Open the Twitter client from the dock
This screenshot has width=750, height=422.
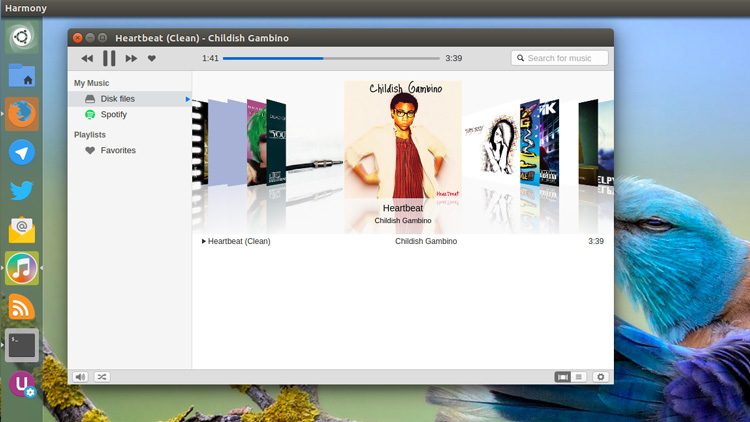pyautogui.click(x=22, y=191)
